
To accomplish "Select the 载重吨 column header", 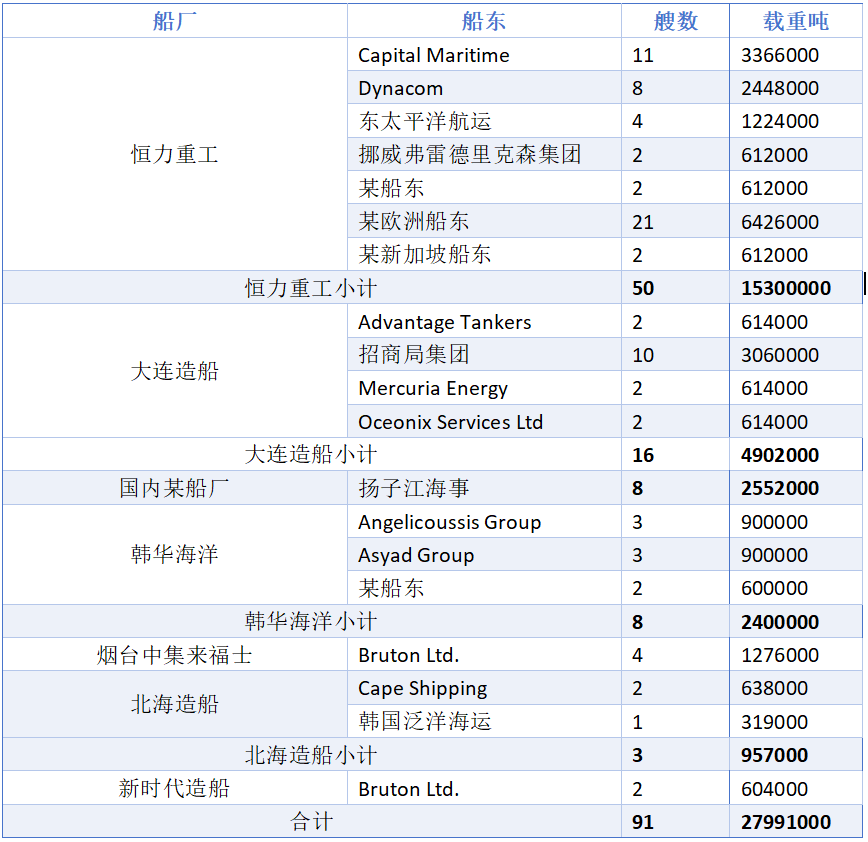I will (795, 21).
